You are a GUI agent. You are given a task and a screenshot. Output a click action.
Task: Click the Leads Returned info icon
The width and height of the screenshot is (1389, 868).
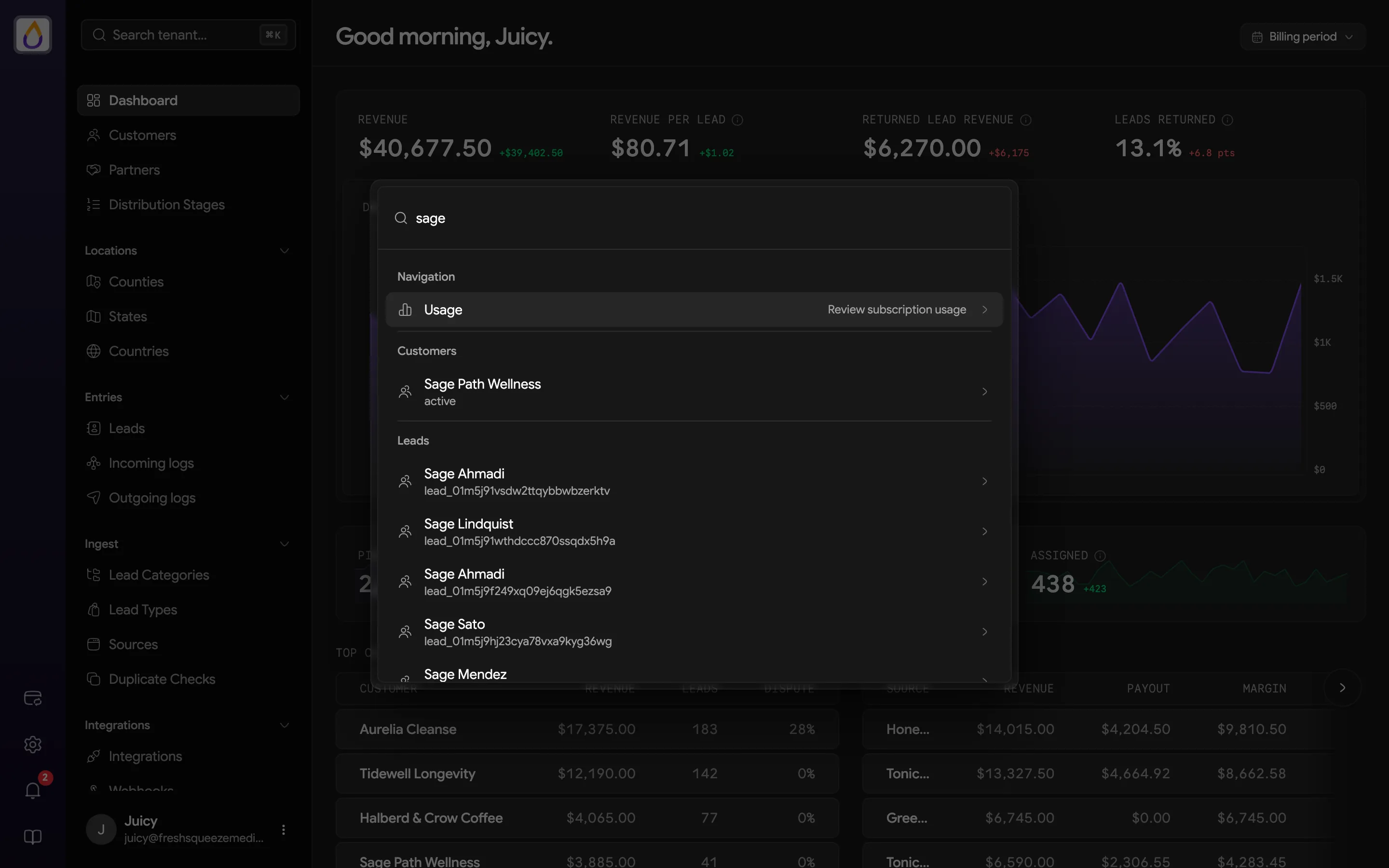(1227, 120)
